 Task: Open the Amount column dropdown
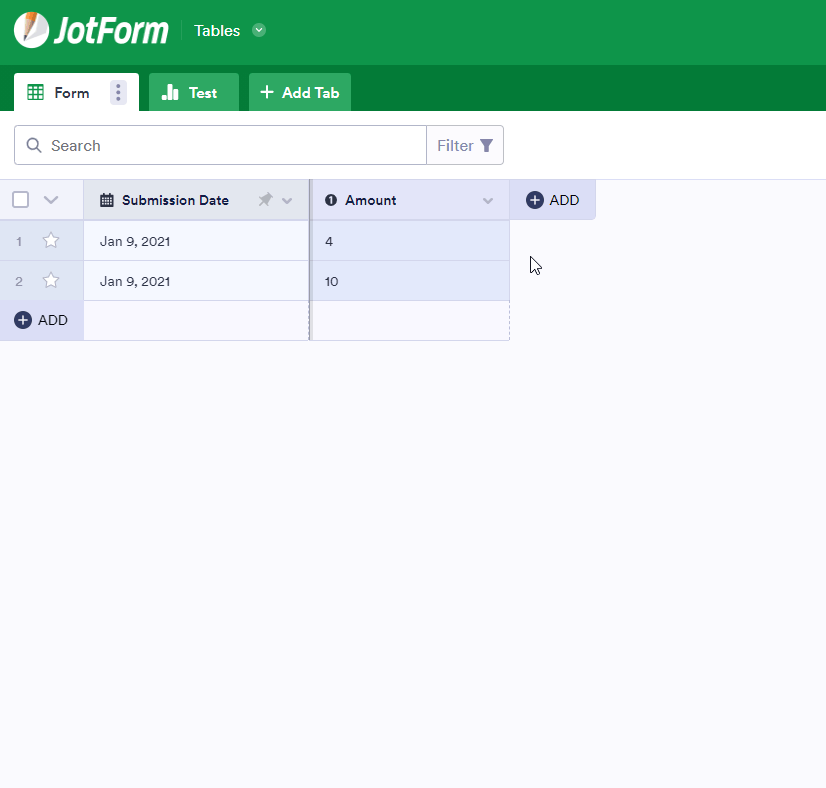click(489, 200)
